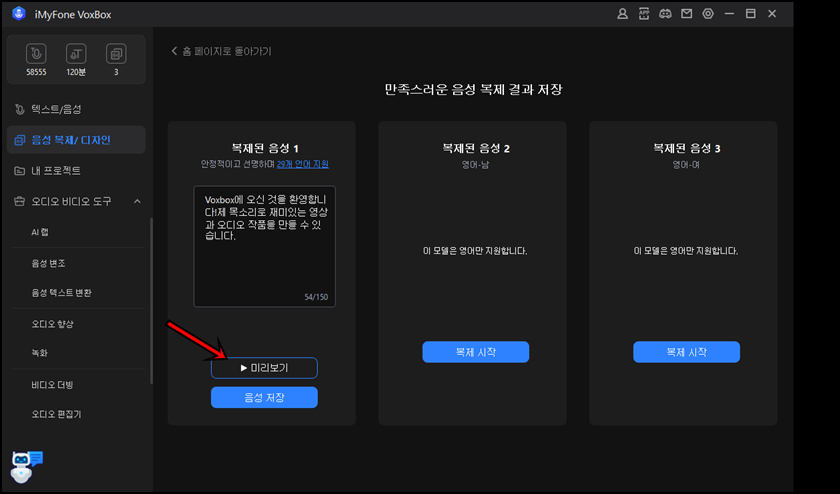840x494 pixels.
Task: Open the mail messages icon
Action: click(686, 14)
